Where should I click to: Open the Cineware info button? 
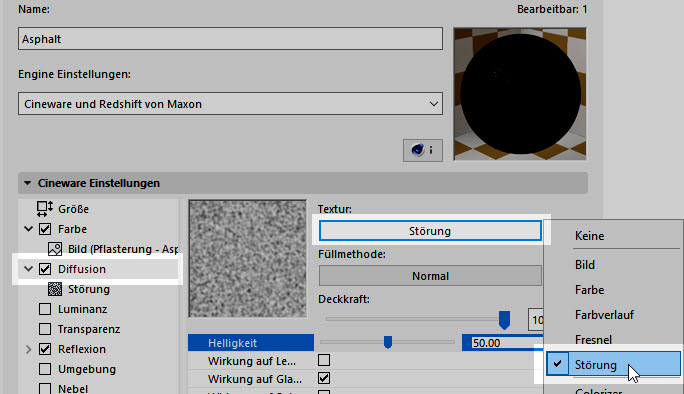[423, 151]
